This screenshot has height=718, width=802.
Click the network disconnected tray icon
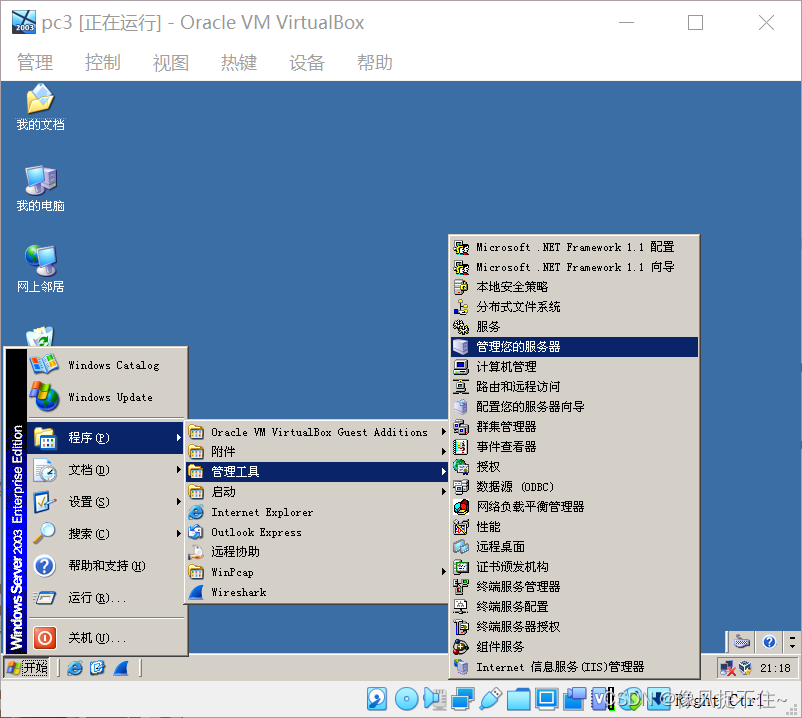(x=727, y=668)
